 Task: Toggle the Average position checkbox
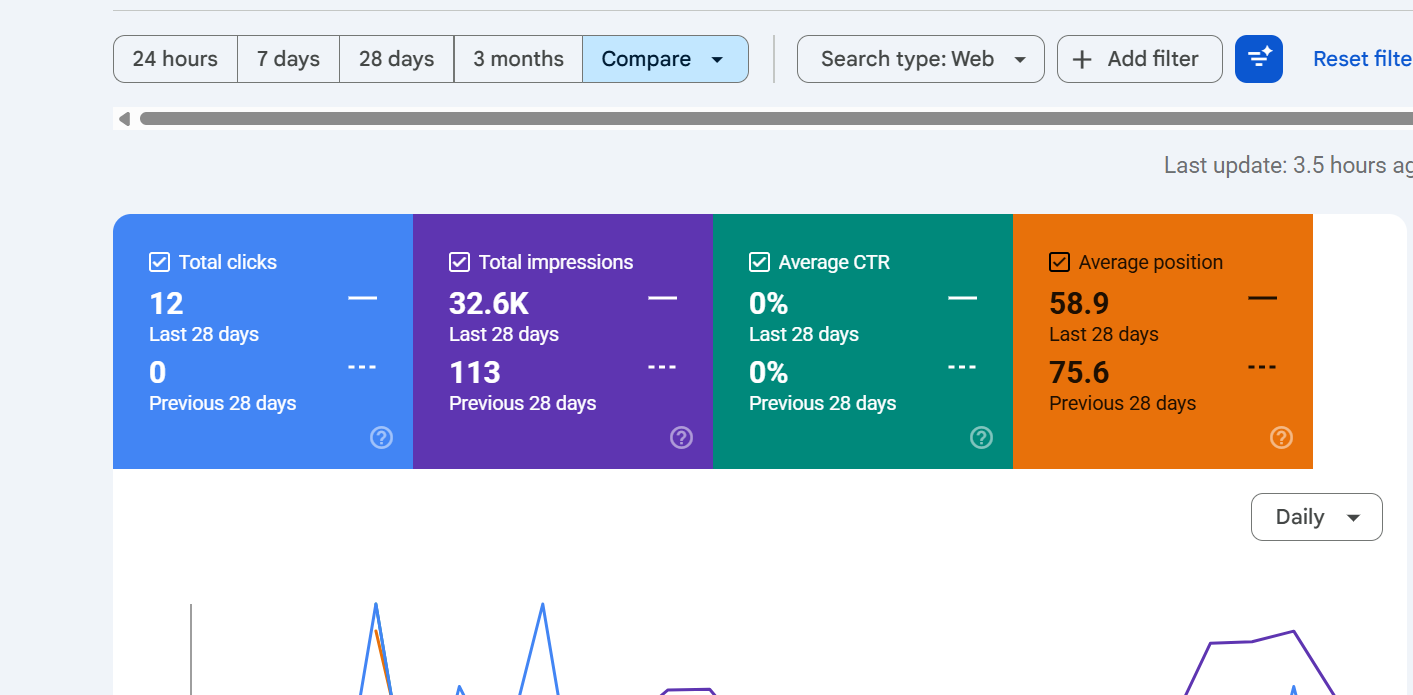pos(1059,262)
